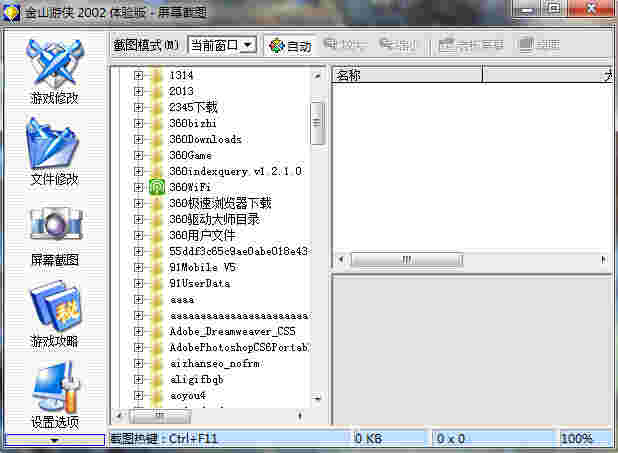Click the folder icon beside aligifbqb

tap(157, 379)
